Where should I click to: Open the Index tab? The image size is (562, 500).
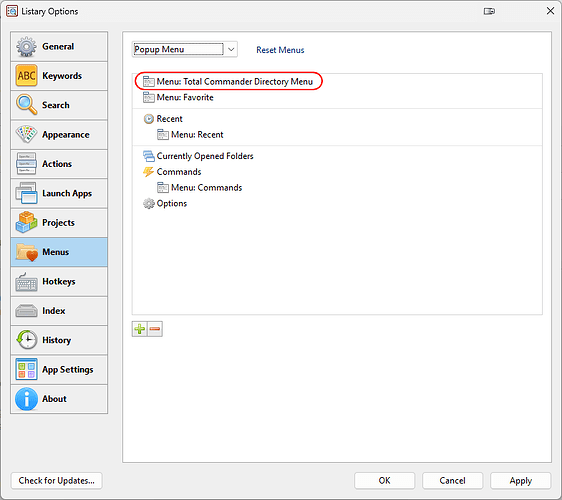pyautogui.click(x=59, y=311)
